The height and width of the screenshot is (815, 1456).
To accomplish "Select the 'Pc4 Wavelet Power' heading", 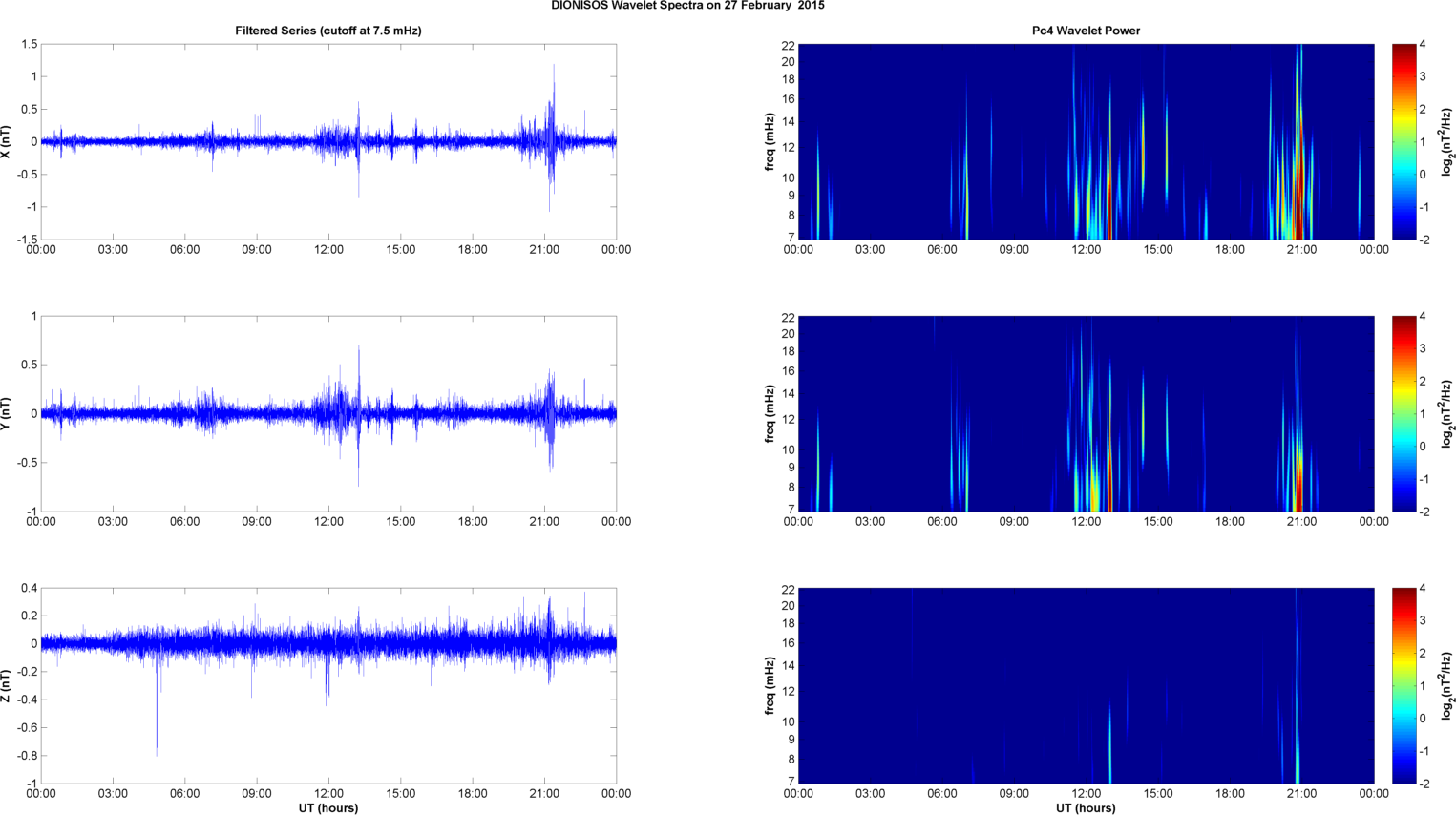I will 1086,31.
